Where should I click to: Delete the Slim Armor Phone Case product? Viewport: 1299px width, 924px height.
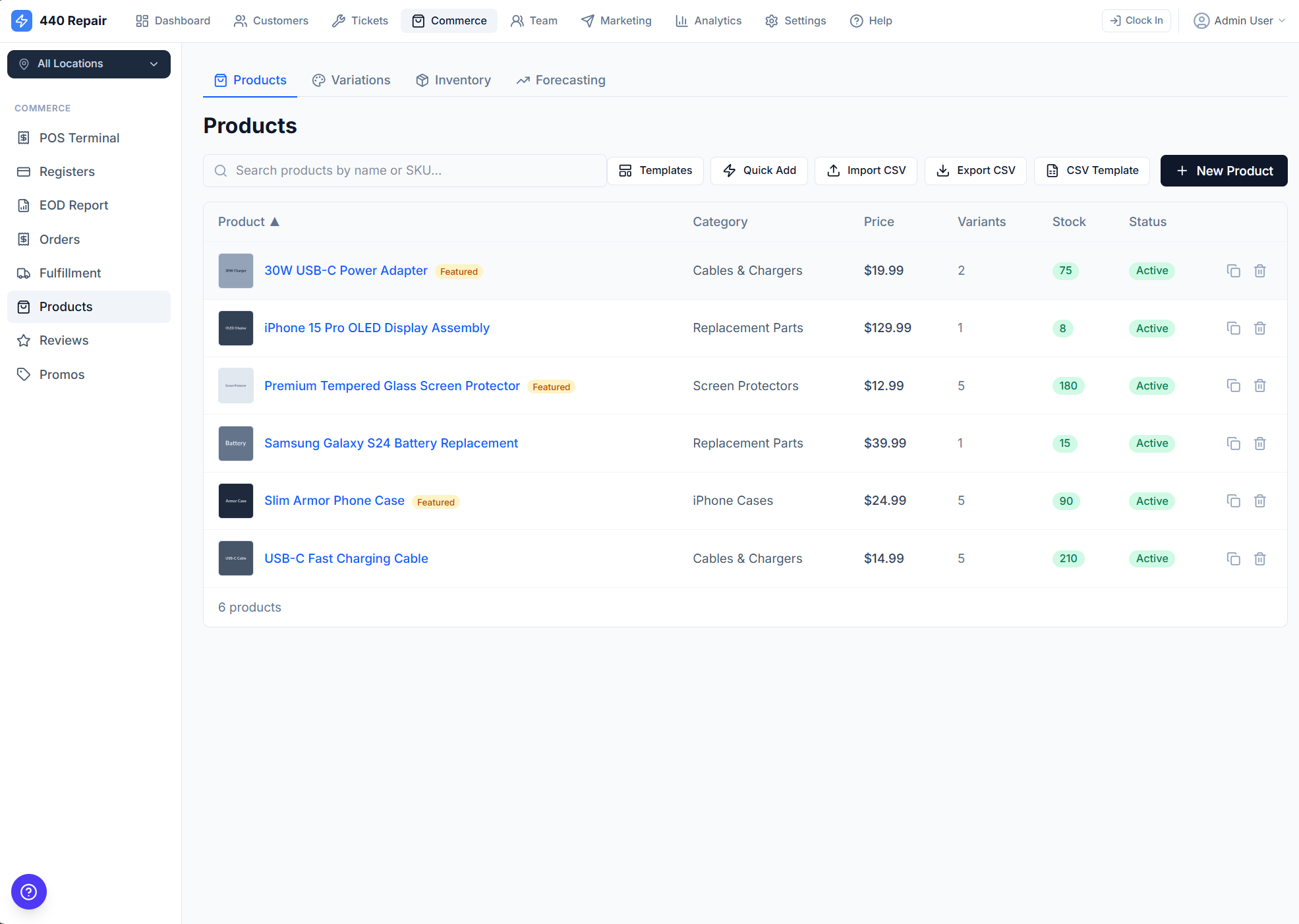coord(1260,501)
